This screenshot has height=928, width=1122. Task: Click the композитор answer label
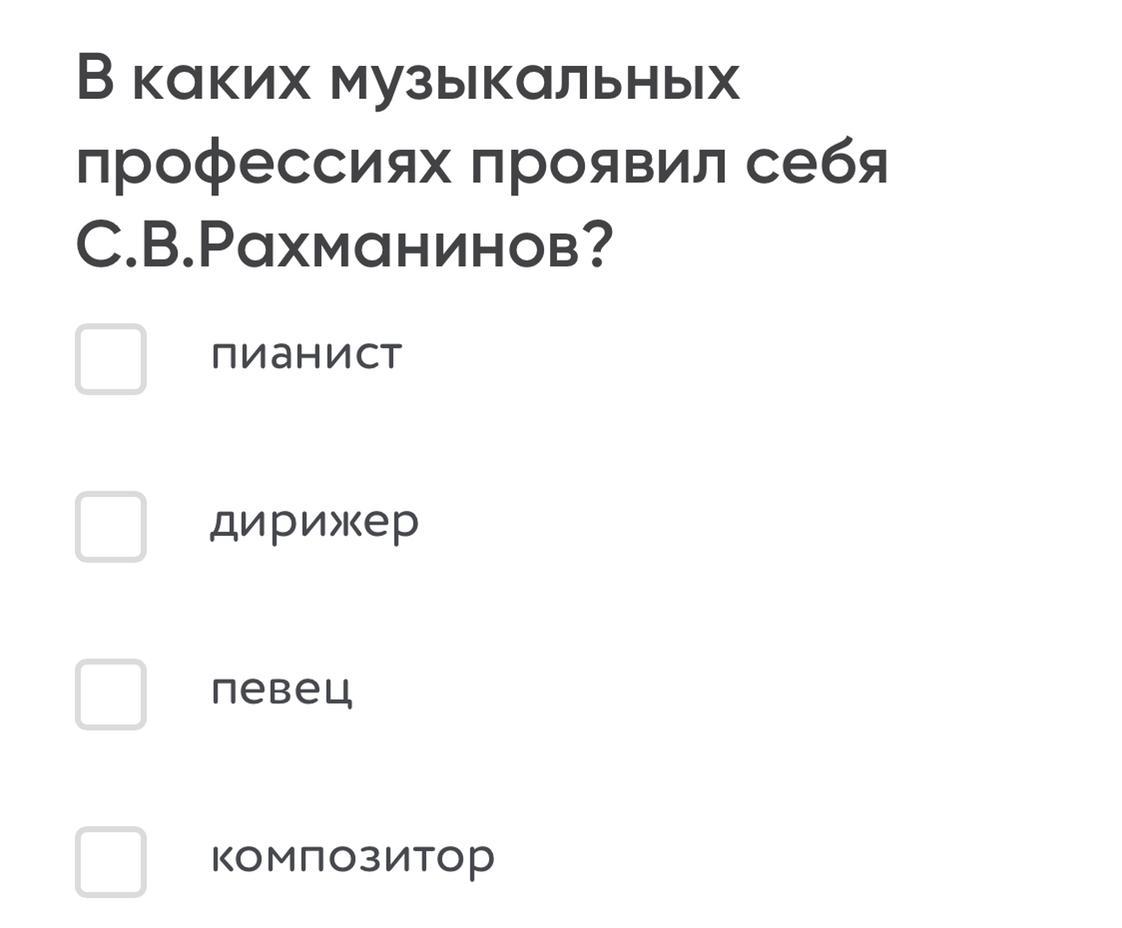click(352, 858)
